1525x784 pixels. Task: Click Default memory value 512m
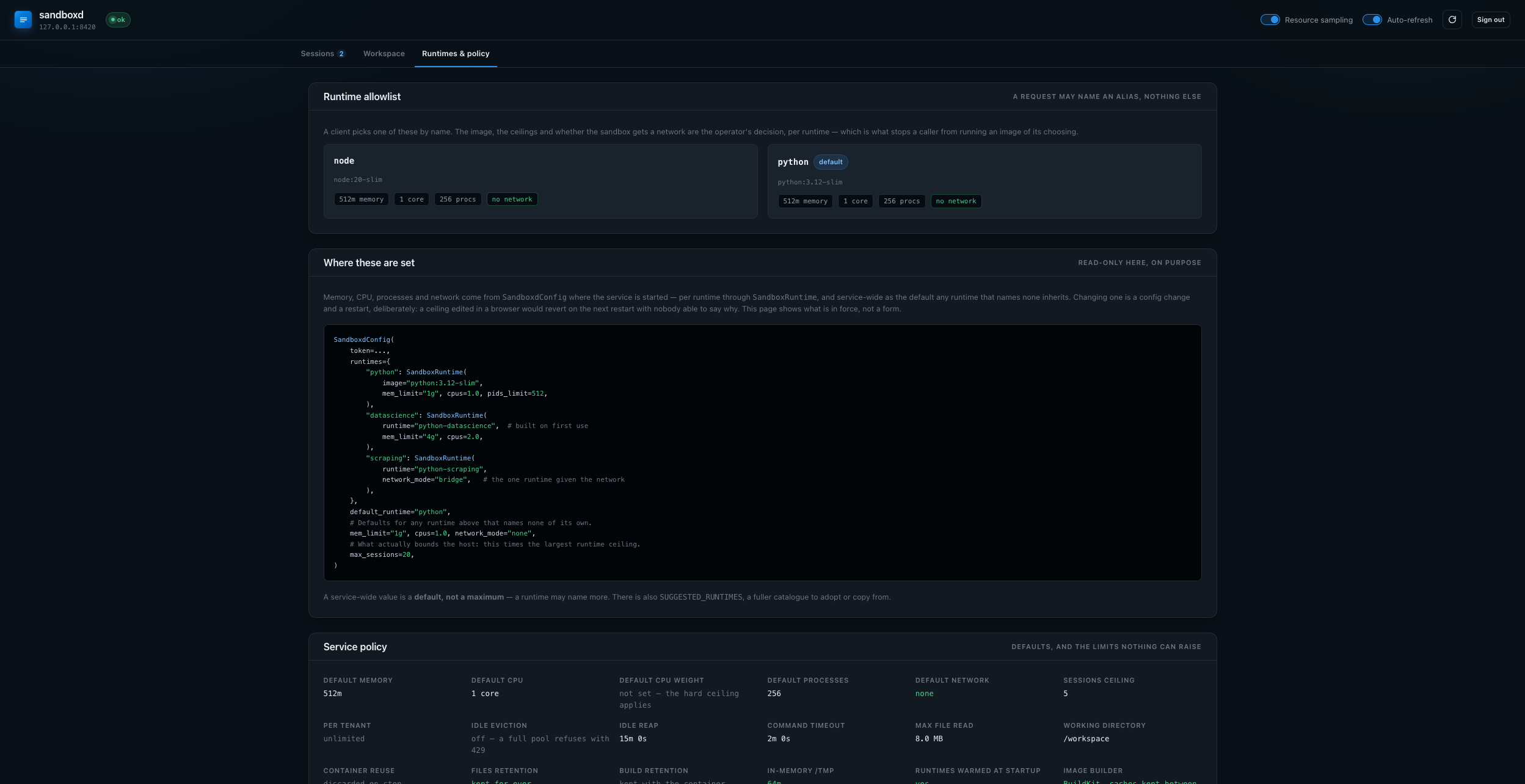(x=332, y=694)
